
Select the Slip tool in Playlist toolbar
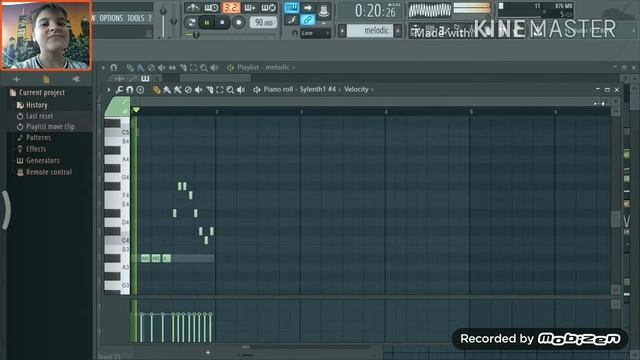coord(172,68)
